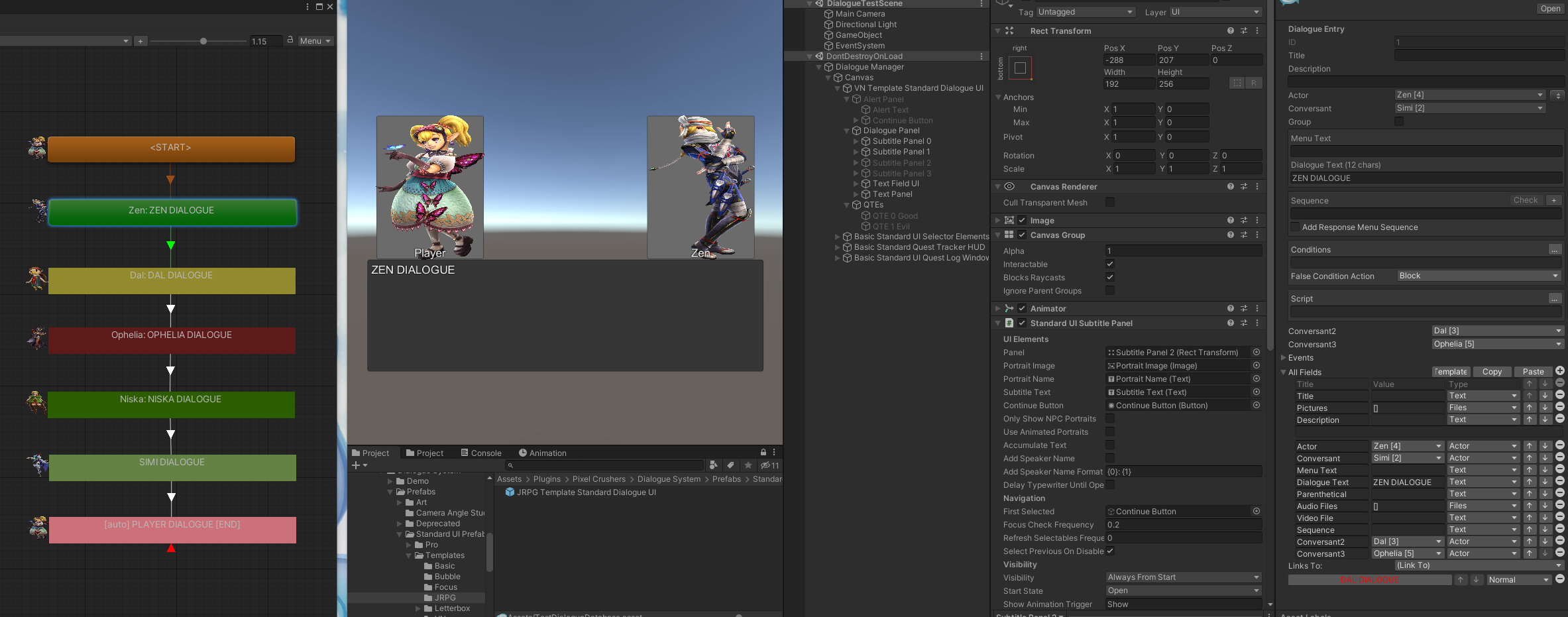Open Canvas Renderer component kebab menu
Image resolution: width=1568 pixels, height=617 pixels.
pos(1257,186)
